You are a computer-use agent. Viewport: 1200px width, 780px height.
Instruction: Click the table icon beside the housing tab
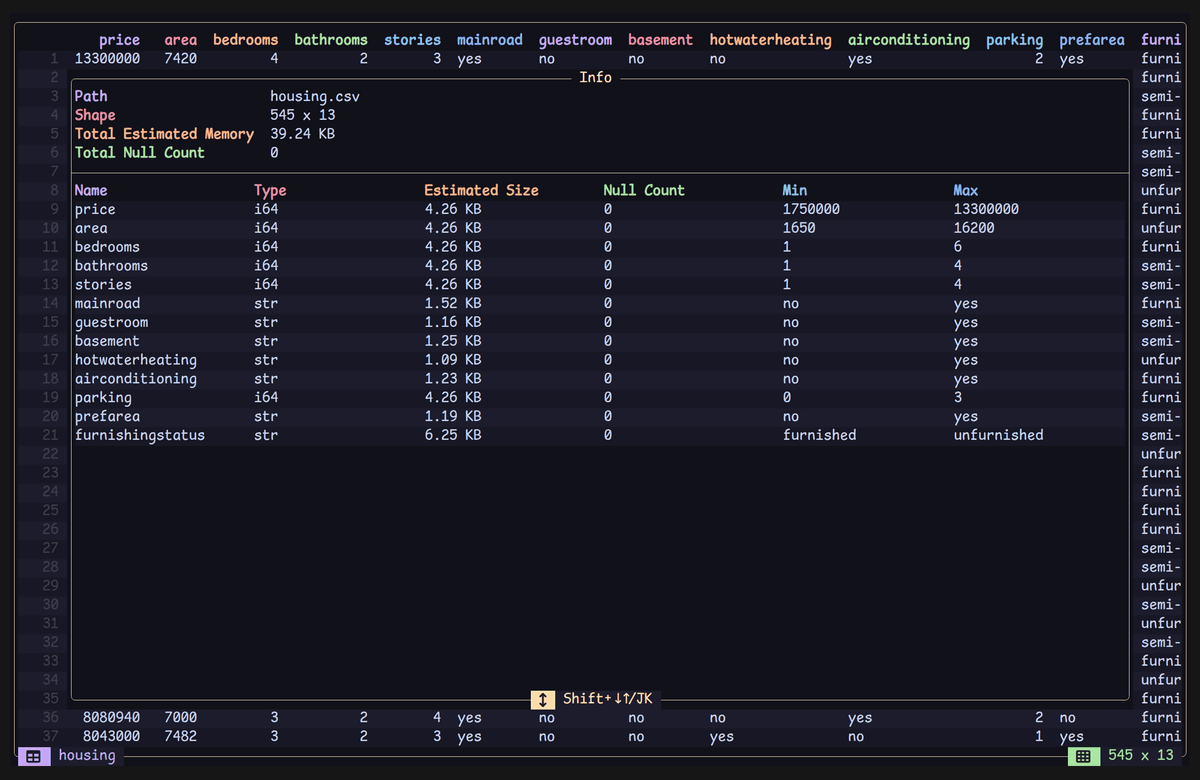[33, 757]
